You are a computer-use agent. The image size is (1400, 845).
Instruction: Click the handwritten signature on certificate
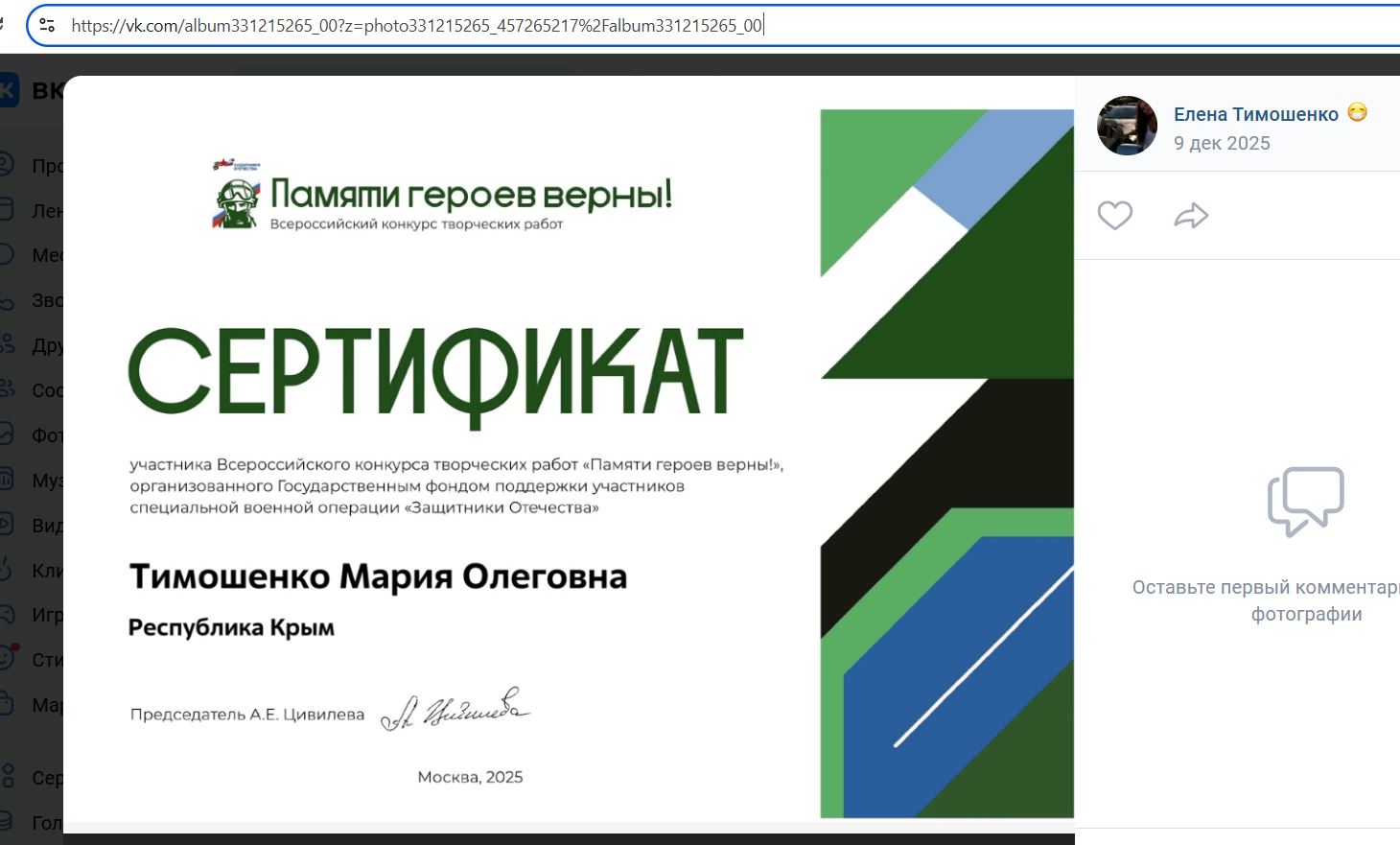[x=455, y=711]
